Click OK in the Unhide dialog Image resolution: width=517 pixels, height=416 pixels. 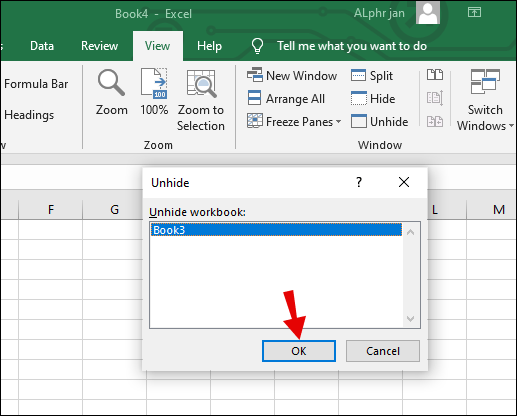299,351
